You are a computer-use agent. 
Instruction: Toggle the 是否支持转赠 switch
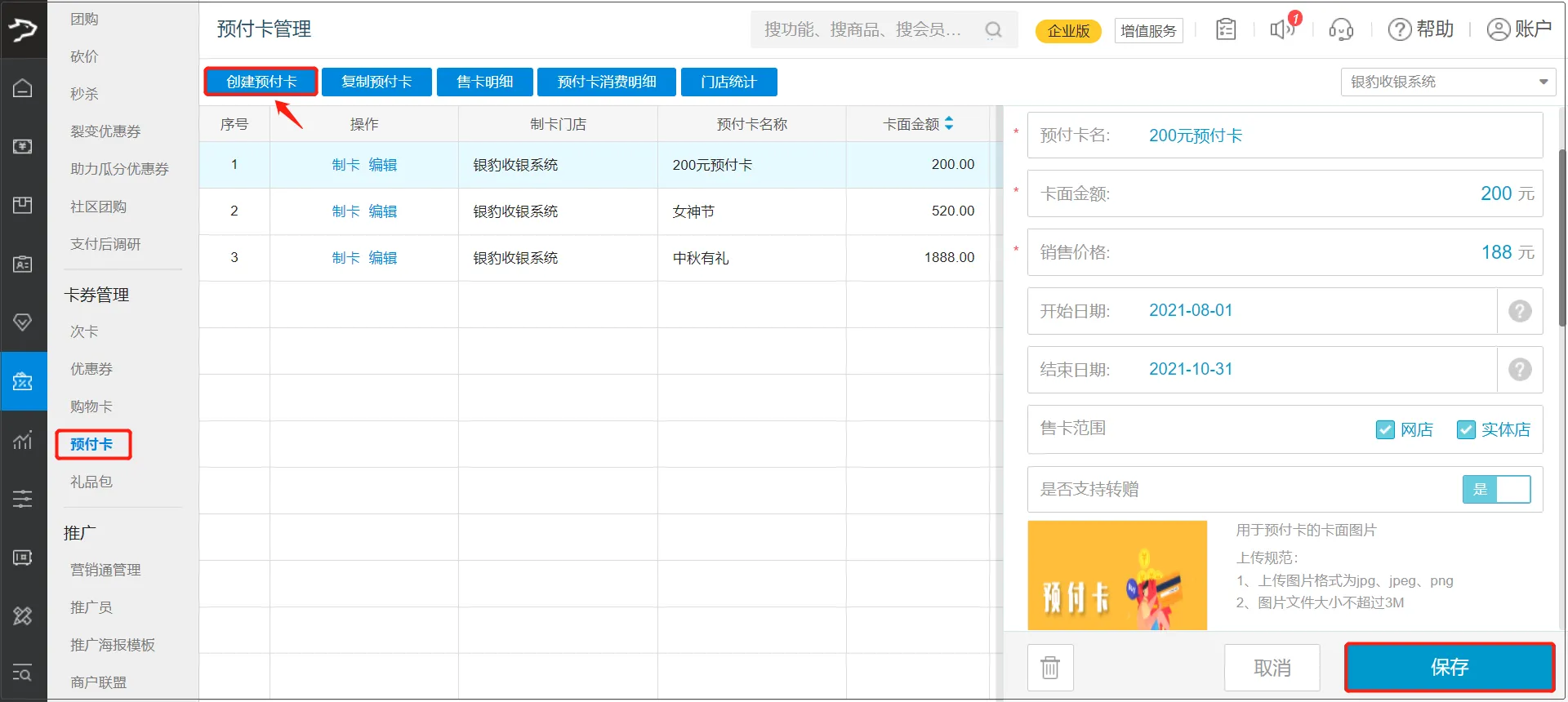point(1496,489)
